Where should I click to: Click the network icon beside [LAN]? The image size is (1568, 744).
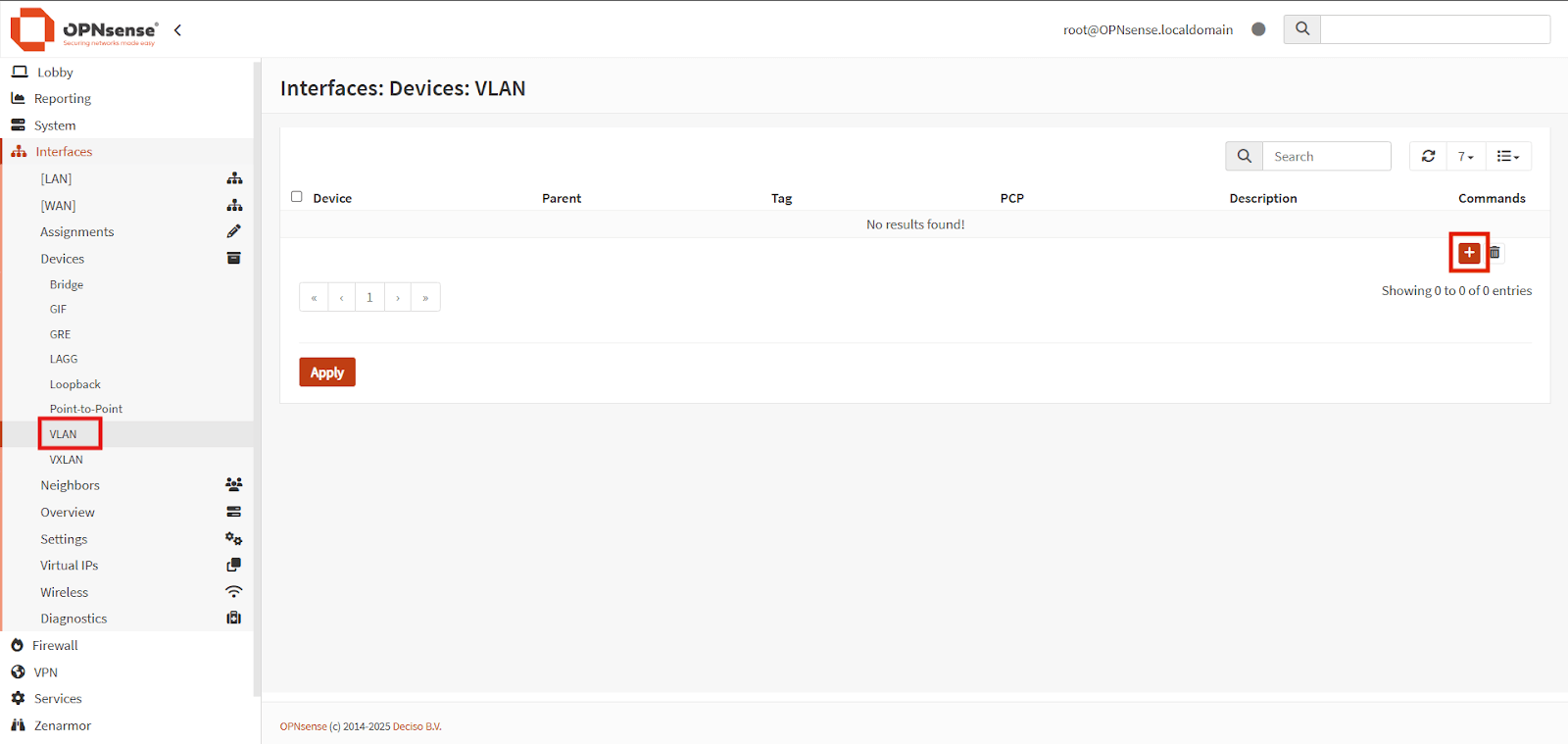pyautogui.click(x=234, y=178)
